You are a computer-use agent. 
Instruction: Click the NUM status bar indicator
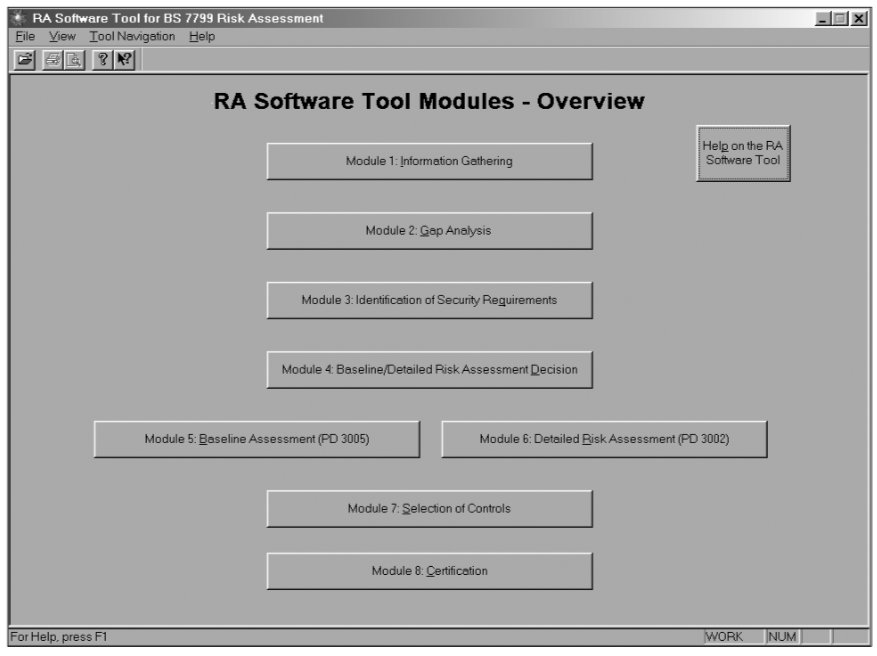tap(782, 637)
